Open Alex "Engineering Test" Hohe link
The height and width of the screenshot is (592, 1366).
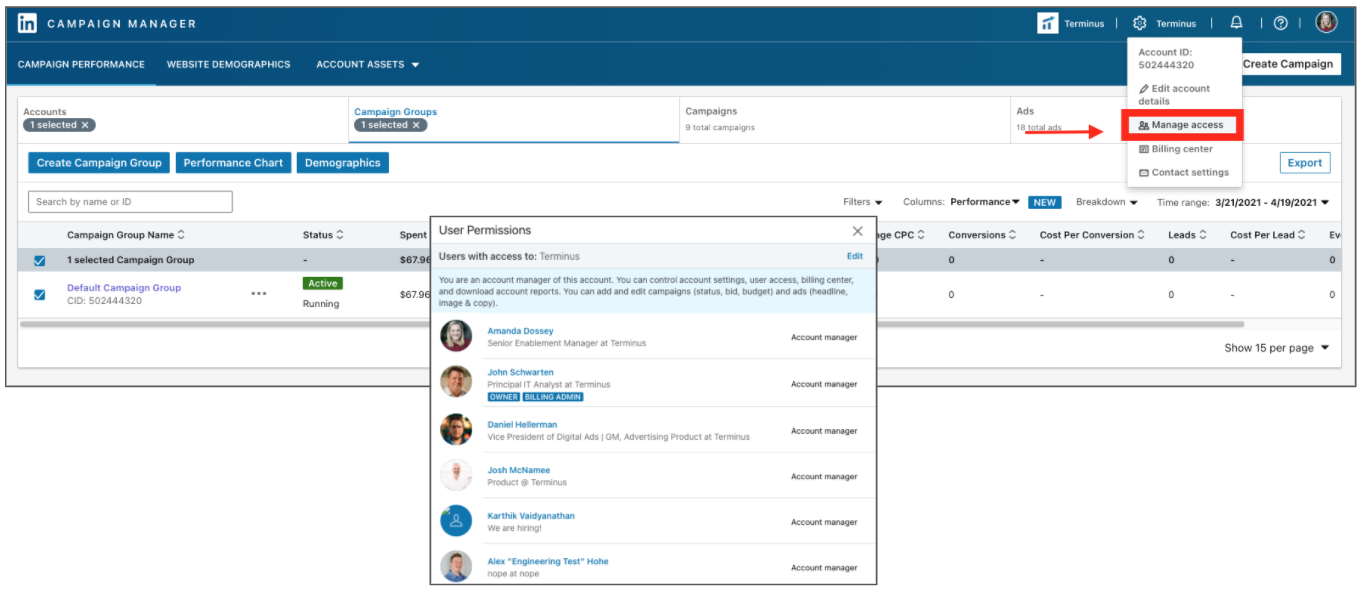click(x=548, y=561)
